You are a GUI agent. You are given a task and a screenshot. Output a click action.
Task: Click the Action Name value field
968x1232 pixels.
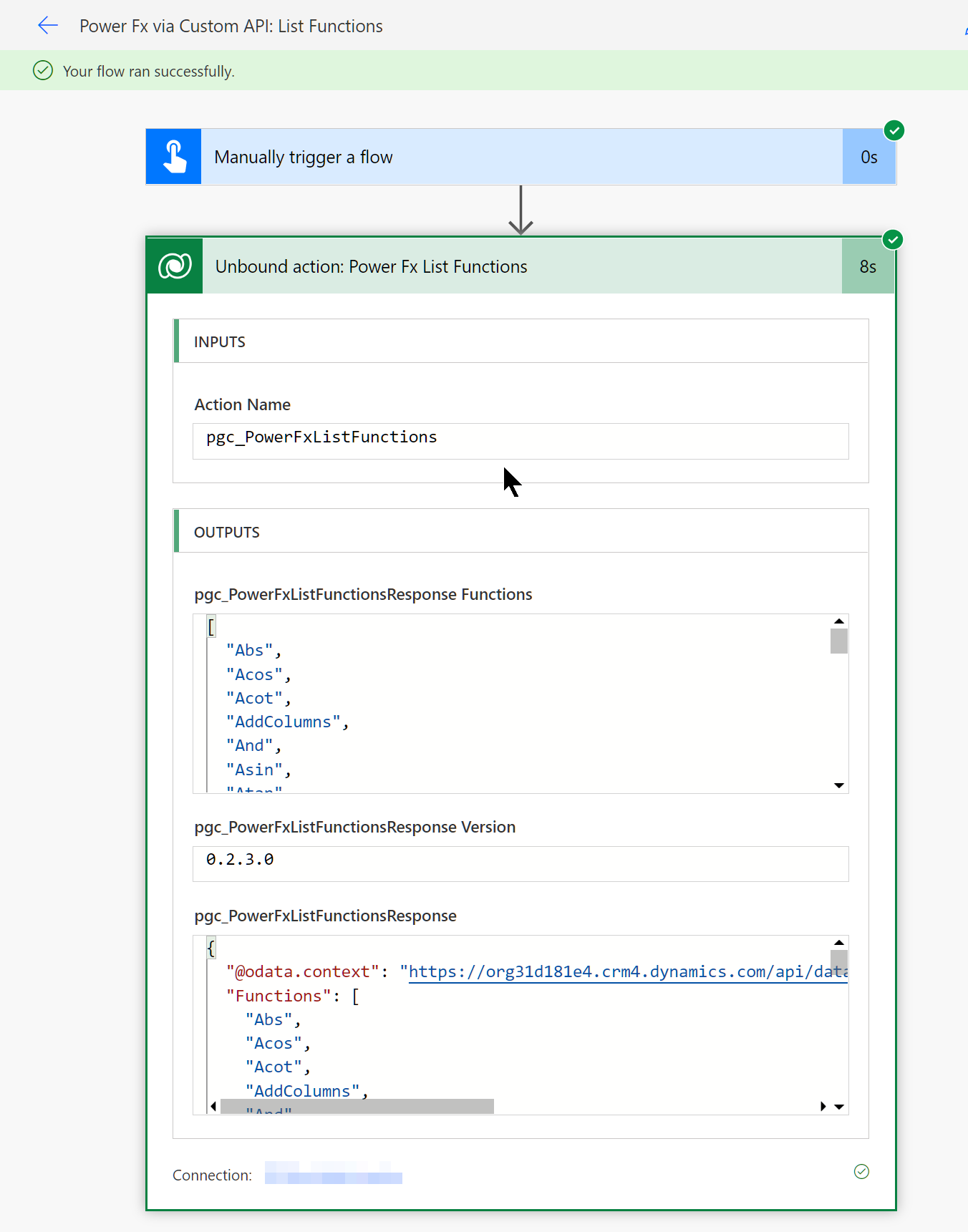(521, 441)
